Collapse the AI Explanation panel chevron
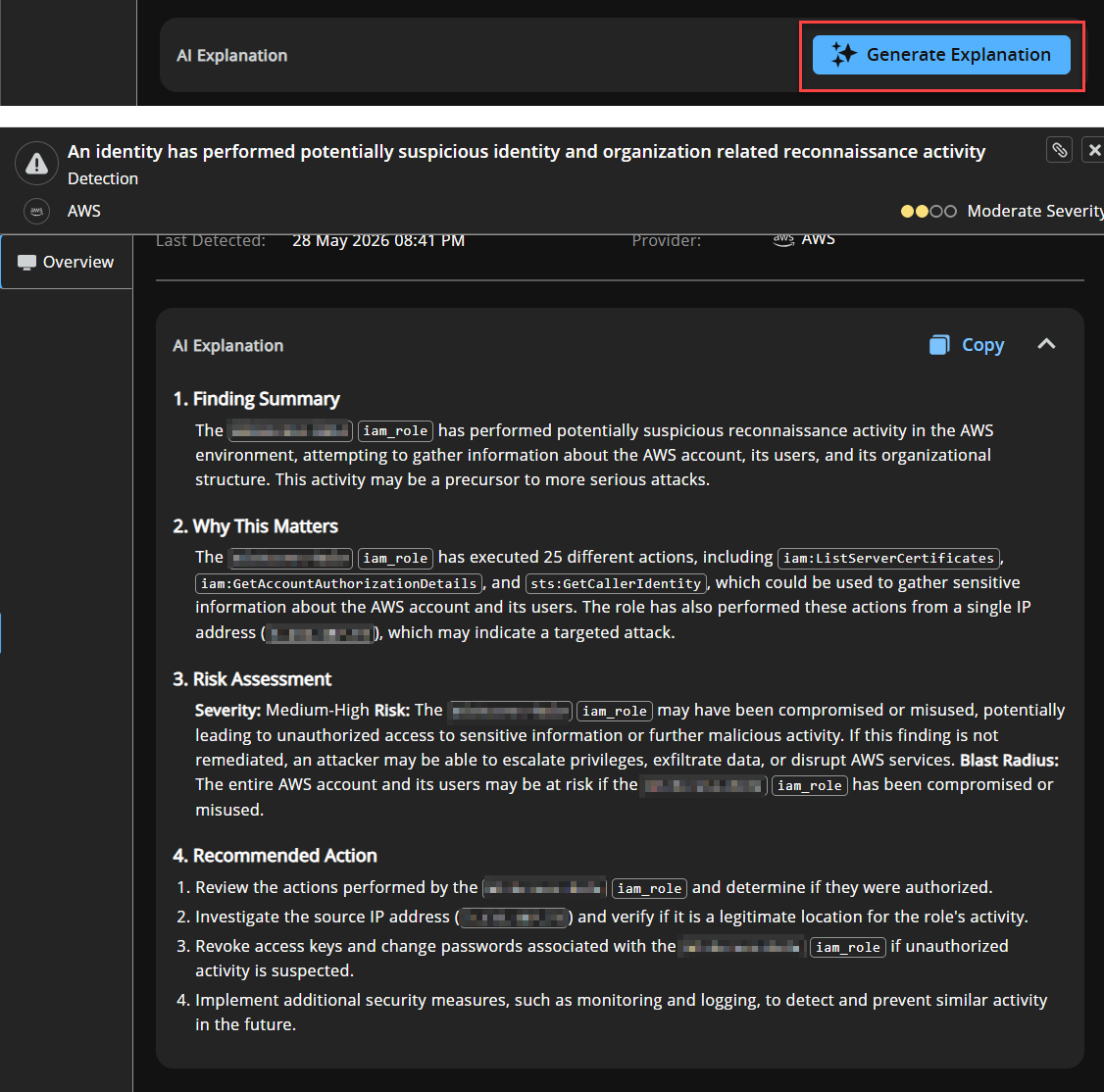Viewport: 1104px width, 1092px height. pyautogui.click(x=1046, y=344)
